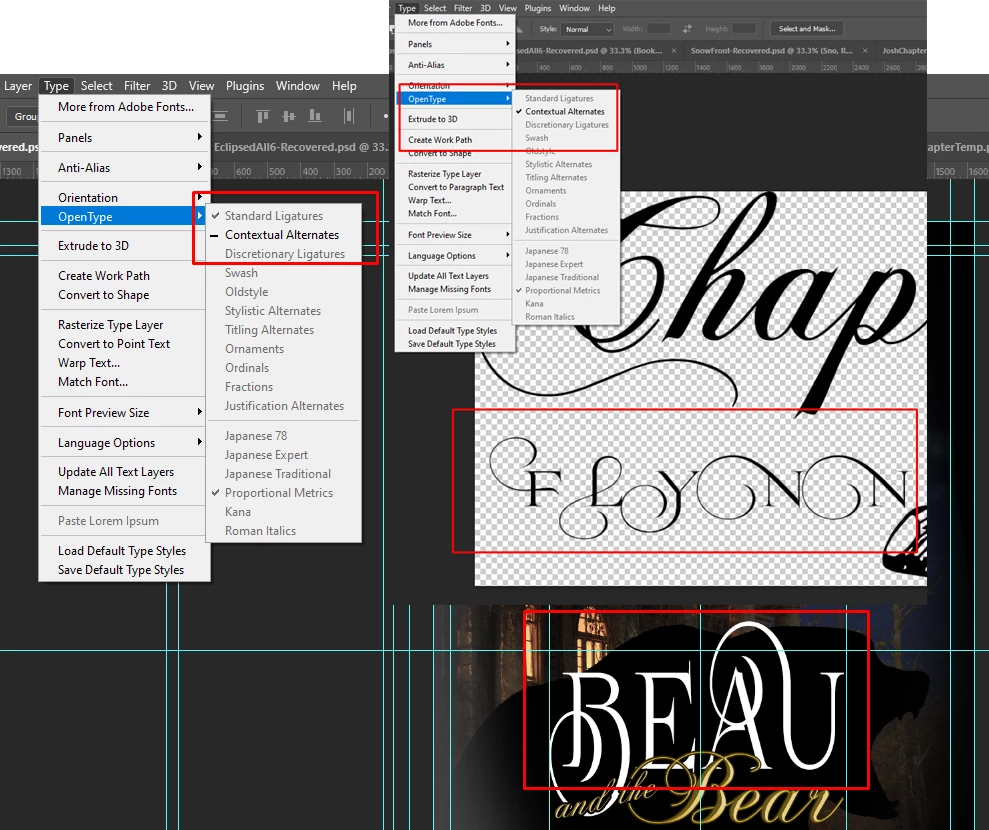Open Select menu in large menu bar

(97, 86)
